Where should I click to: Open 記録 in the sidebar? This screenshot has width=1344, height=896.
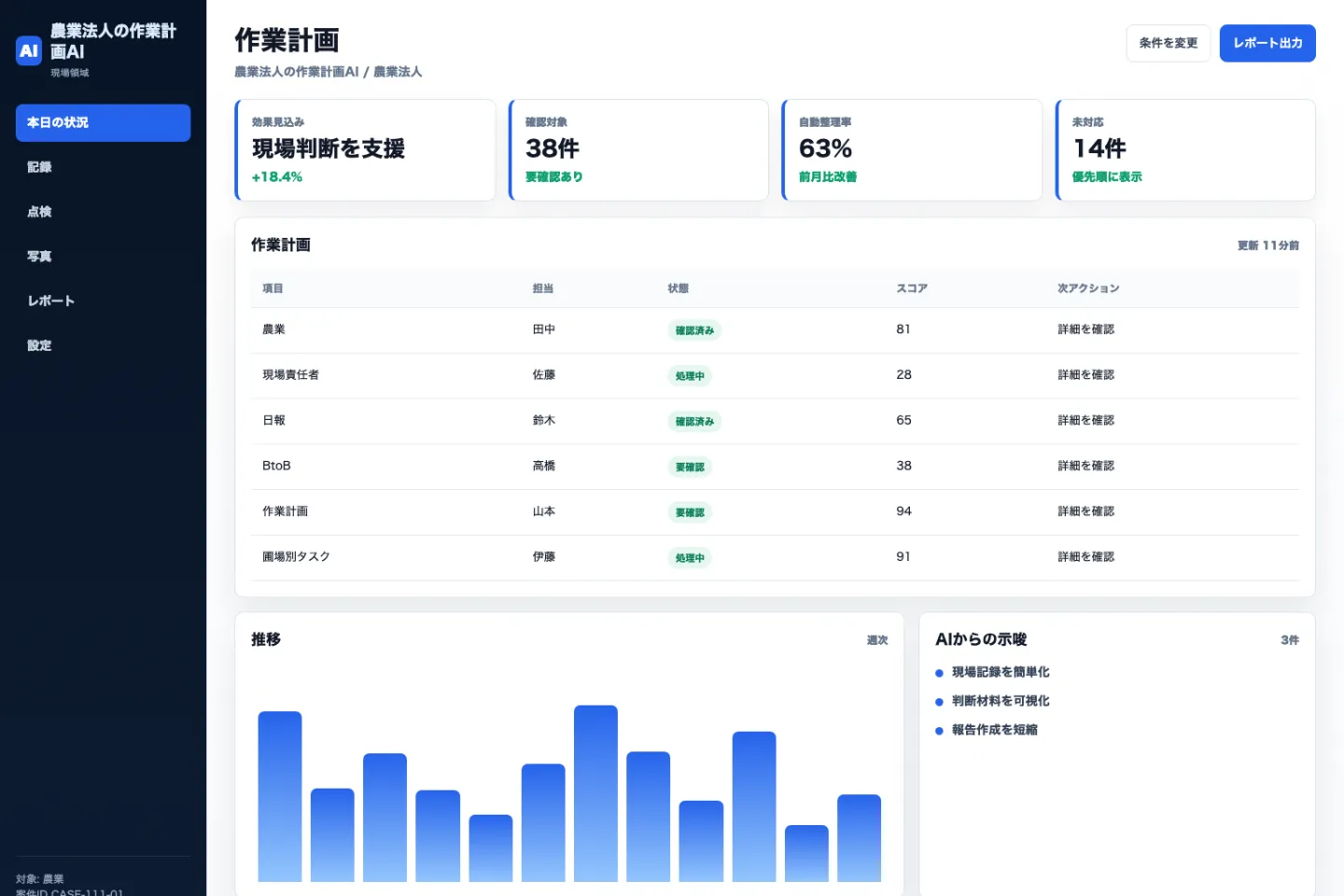(103, 168)
